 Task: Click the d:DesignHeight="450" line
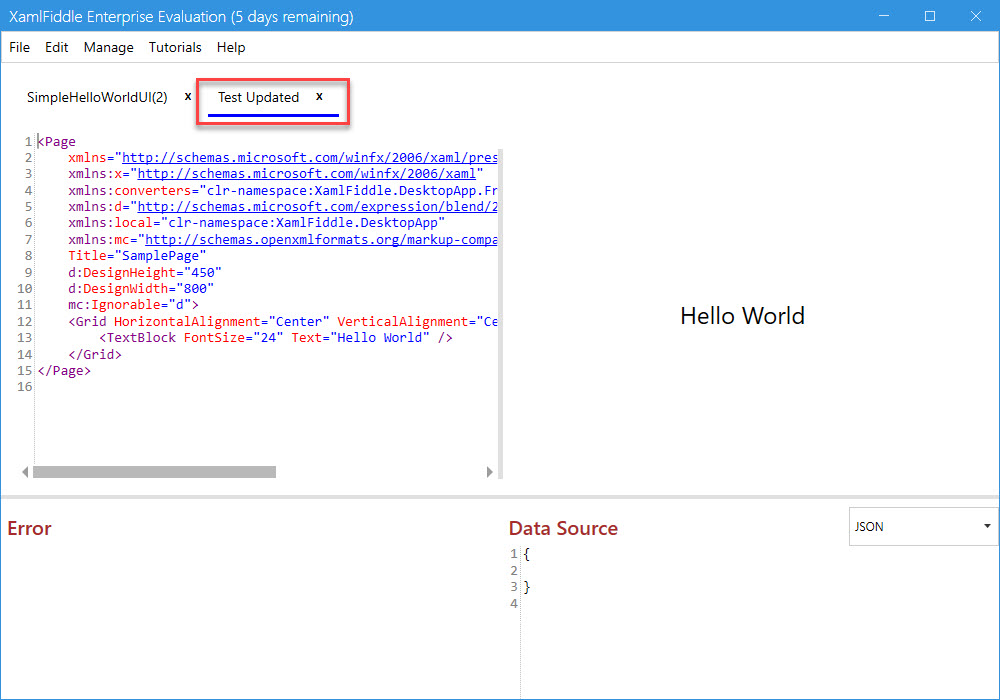[x=145, y=272]
